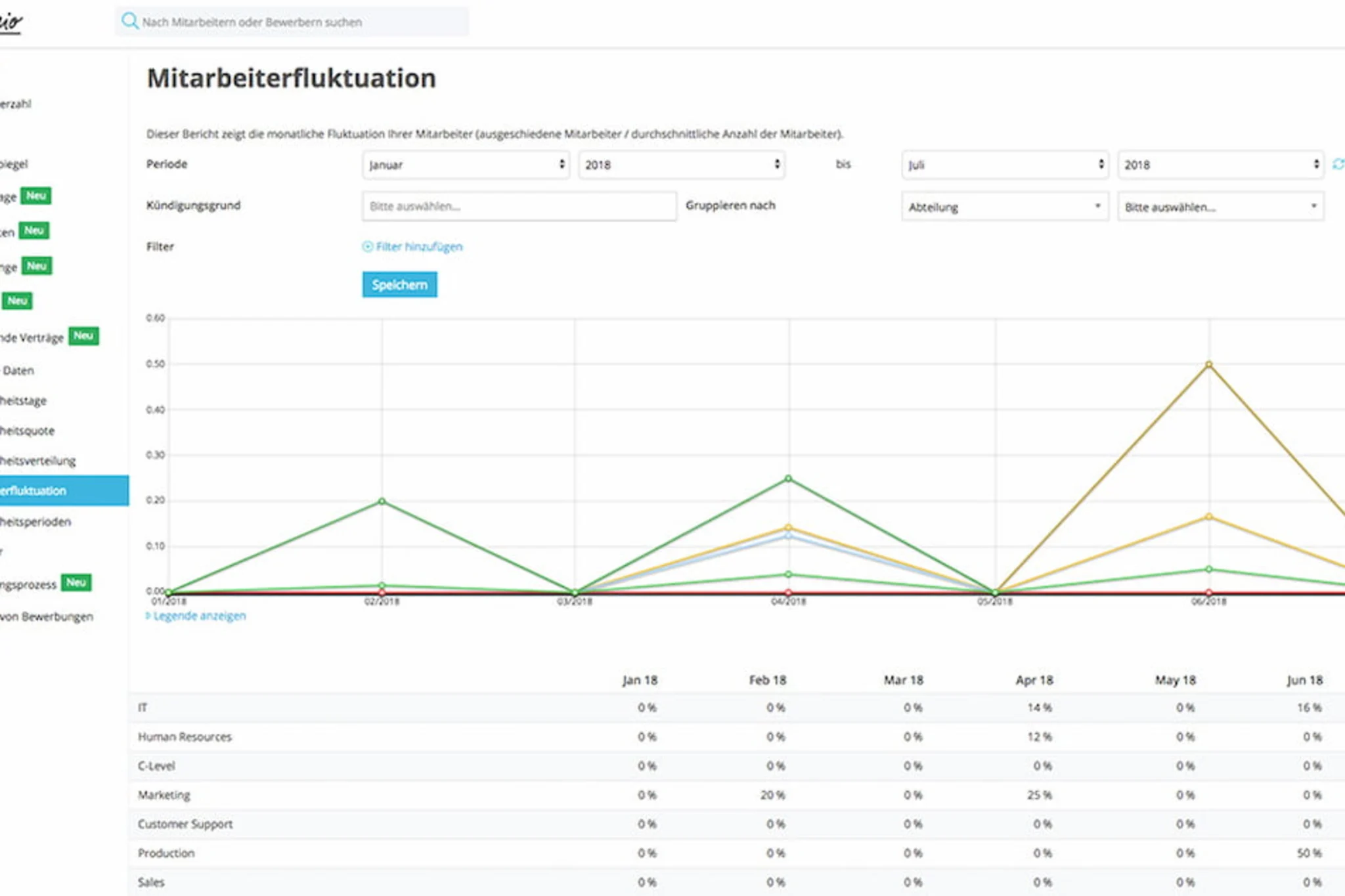
Task: Click the 25 % cell for Marketing in April
Action: (1040, 795)
